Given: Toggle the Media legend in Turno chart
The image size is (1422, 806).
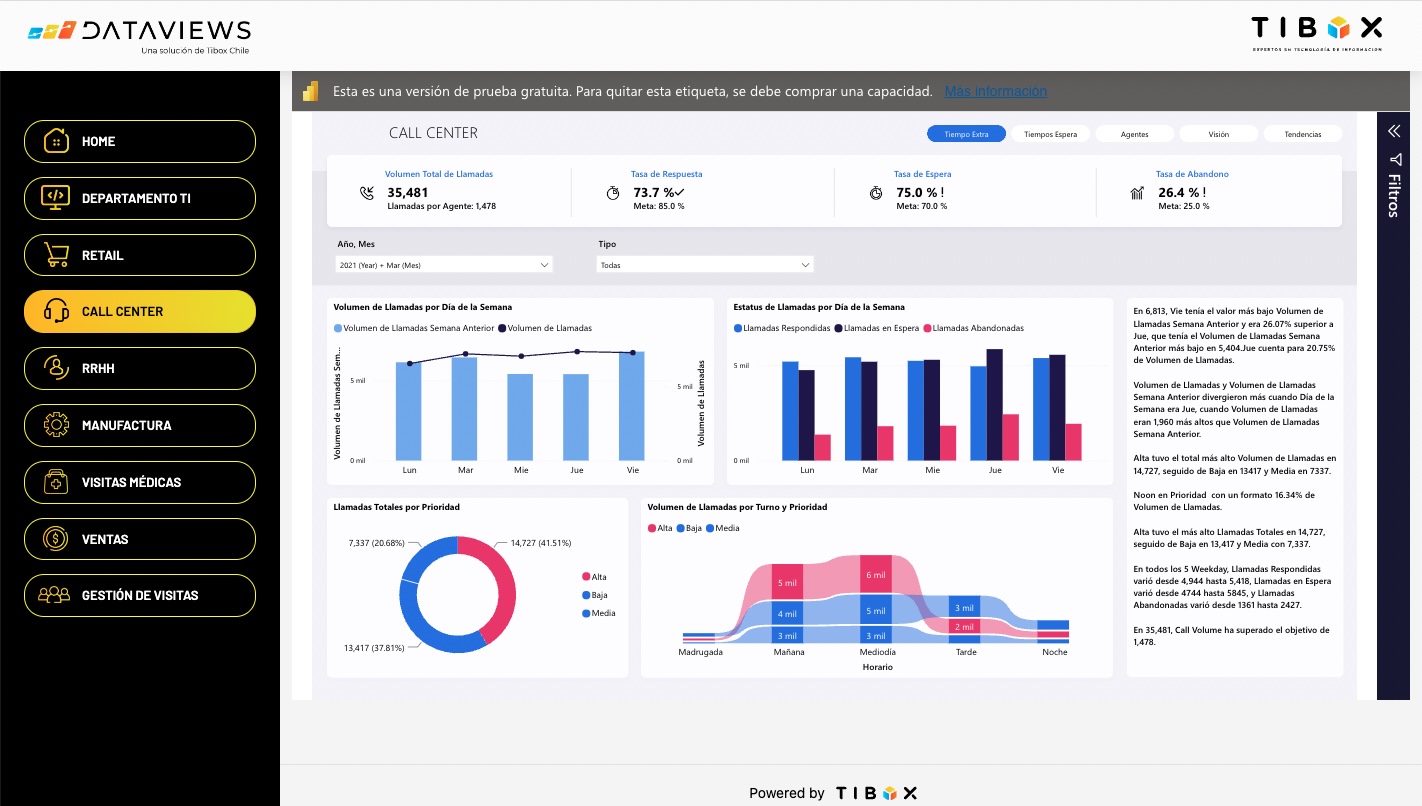Looking at the screenshot, I should pyautogui.click(x=724, y=528).
